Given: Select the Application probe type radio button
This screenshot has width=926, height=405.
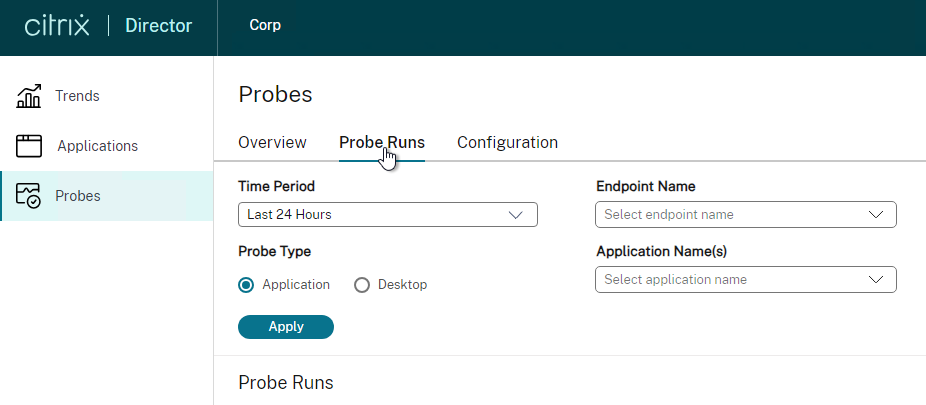Looking at the screenshot, I should click(x=246, y=285).
